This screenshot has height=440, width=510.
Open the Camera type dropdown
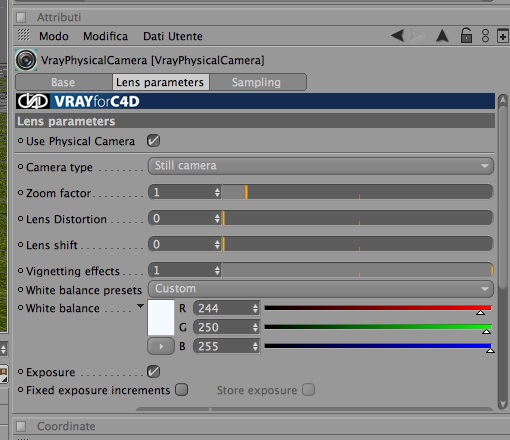320,166
